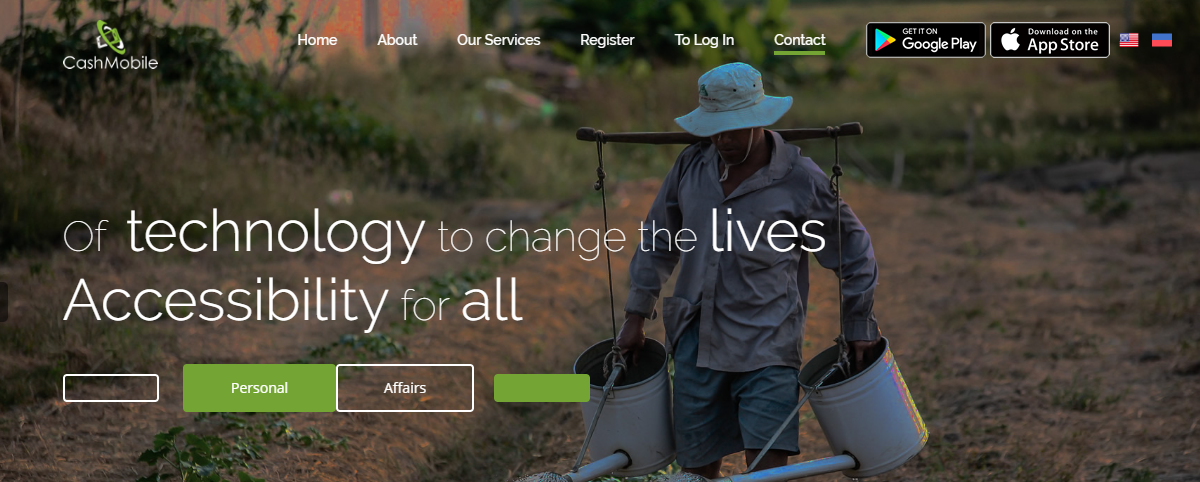Switch language with the Haitian flag
Image resolution: width=1200 pixels, height=482 pixels.
pos(1162,41)
